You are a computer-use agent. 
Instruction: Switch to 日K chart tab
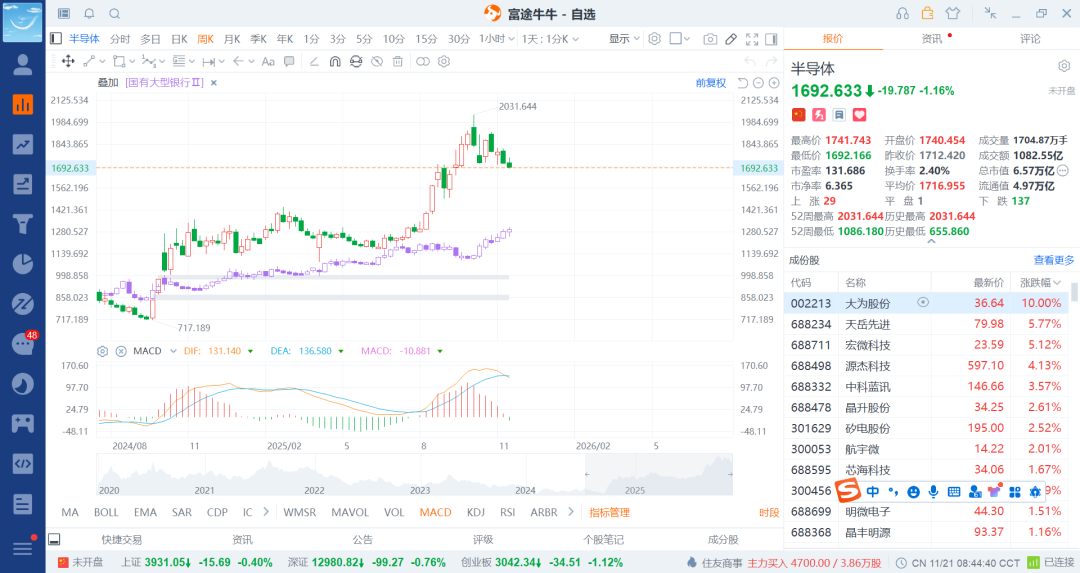pyautogui.click(x=179, y=39)
